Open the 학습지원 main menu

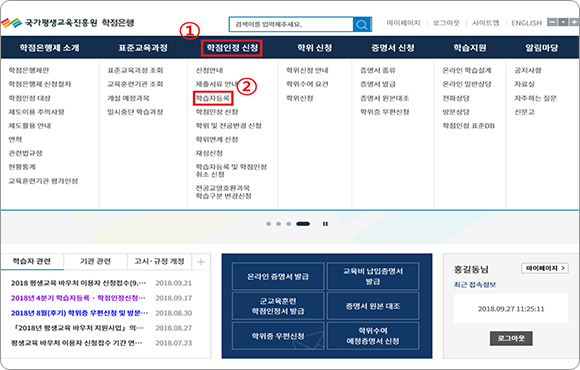470,48
